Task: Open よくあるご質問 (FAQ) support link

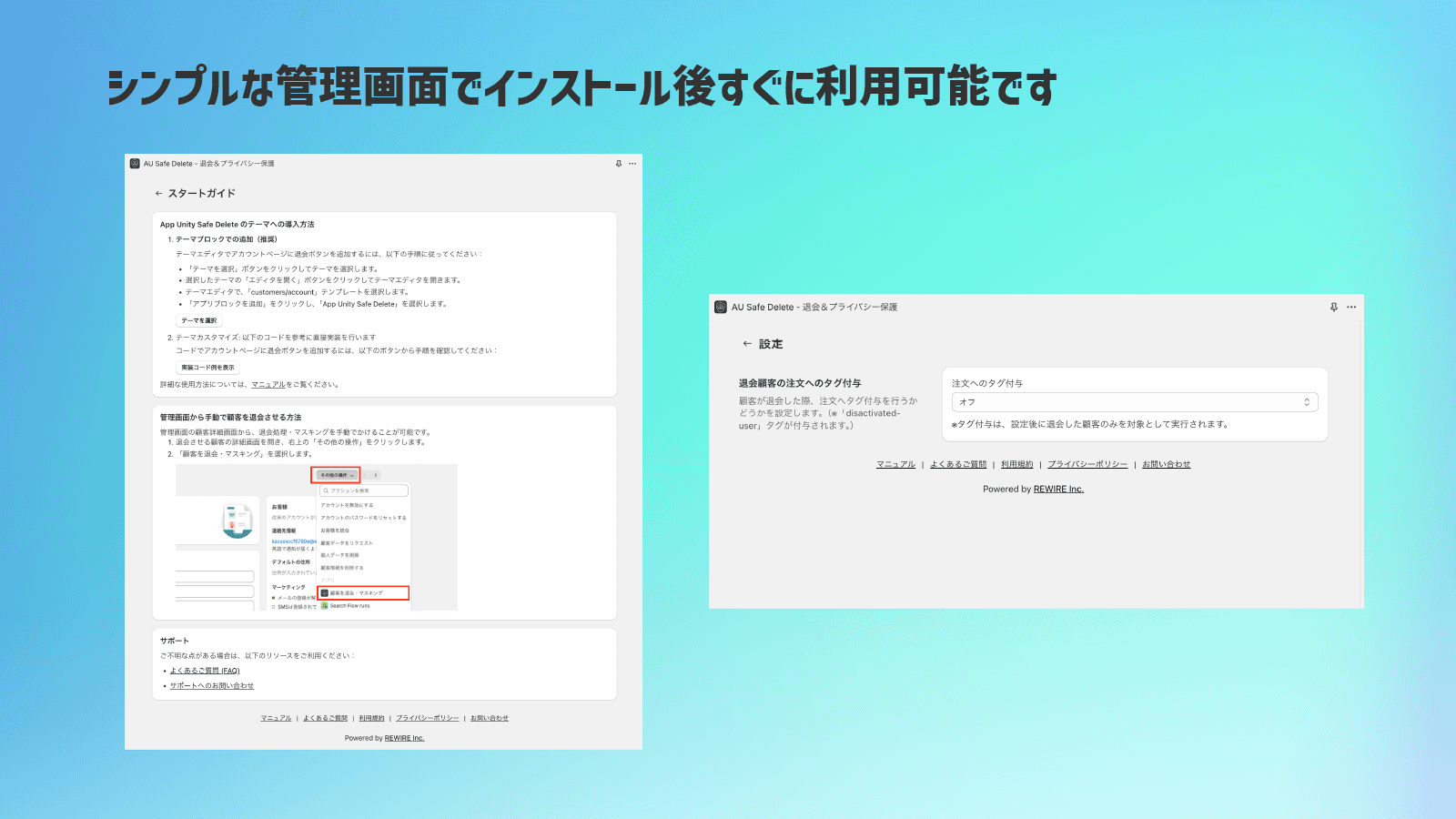Action: 205,671
